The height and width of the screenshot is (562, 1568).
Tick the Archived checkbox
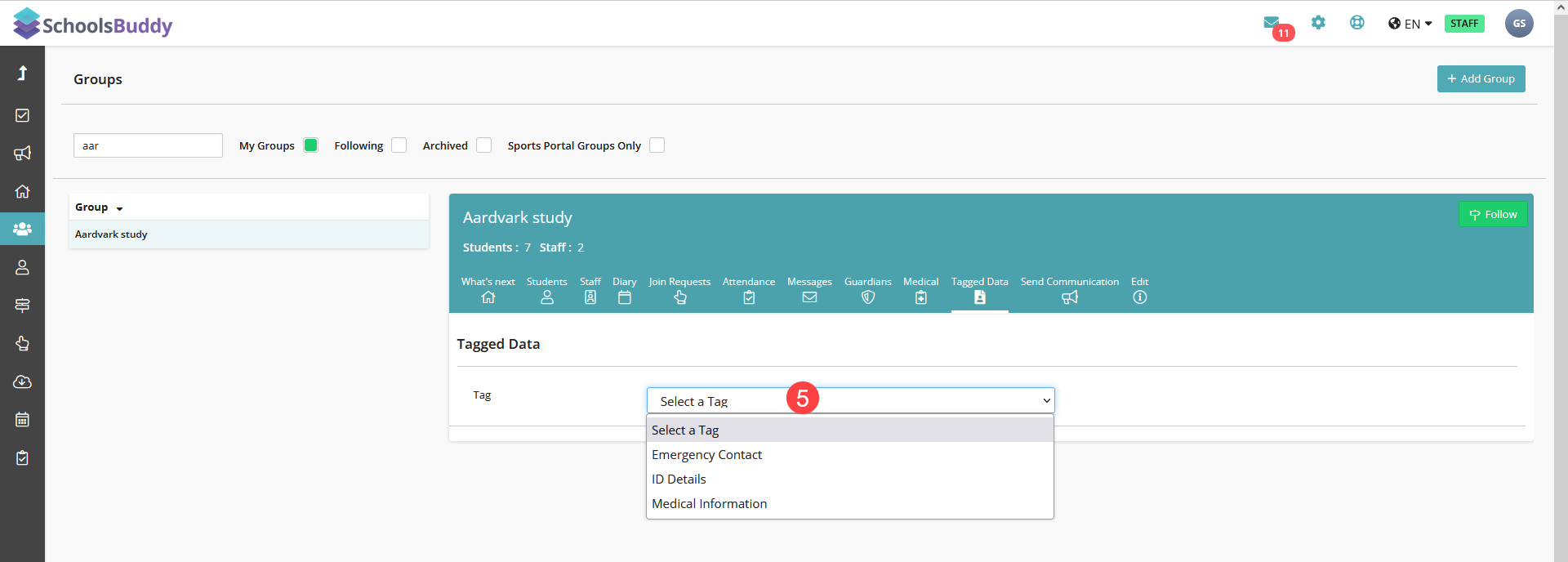click(x=483, y=145)
